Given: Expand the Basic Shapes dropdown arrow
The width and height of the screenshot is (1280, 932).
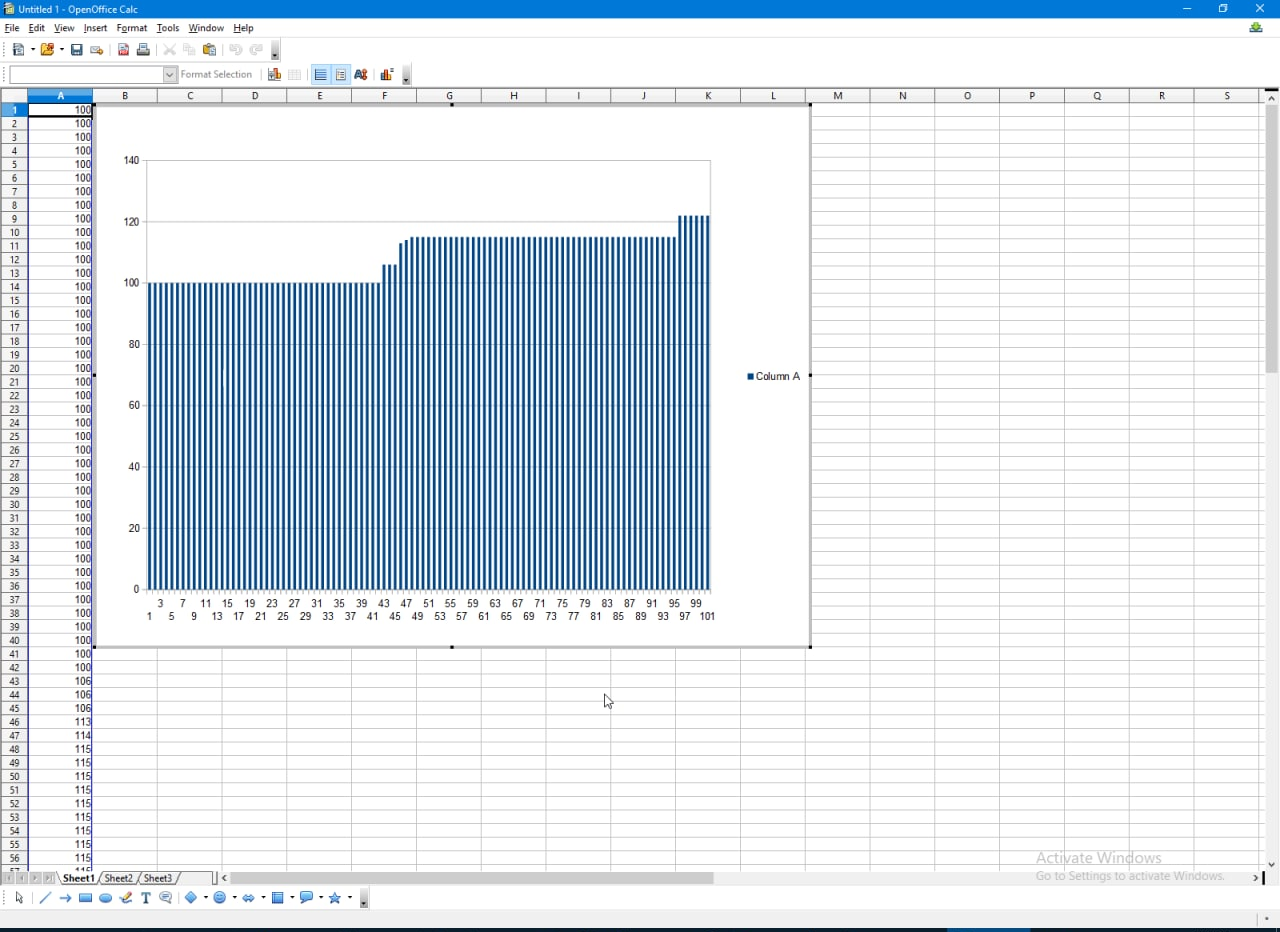Looking at the screenshot, I should pos(204,898).
